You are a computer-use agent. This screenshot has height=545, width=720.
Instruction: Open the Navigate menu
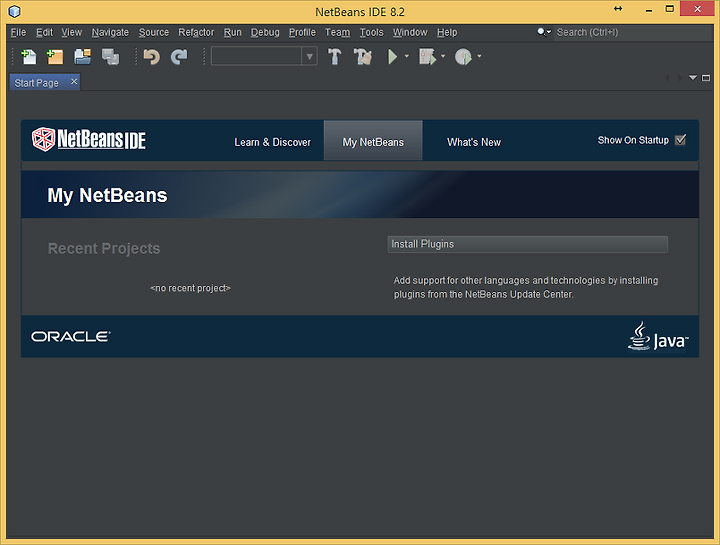[110, 33]
